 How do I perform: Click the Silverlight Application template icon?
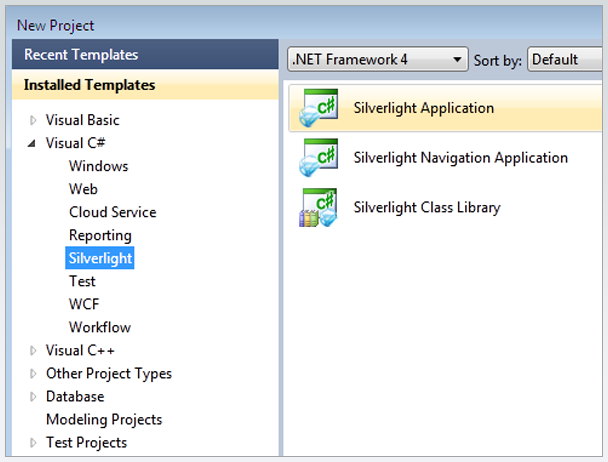[x=318, y=108]
